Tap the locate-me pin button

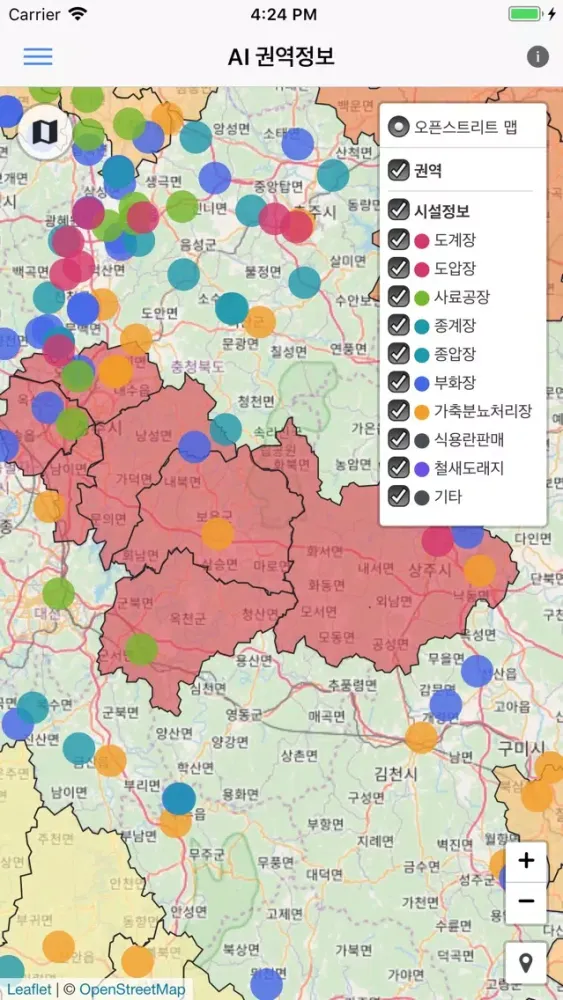click(x=526, y=962)
